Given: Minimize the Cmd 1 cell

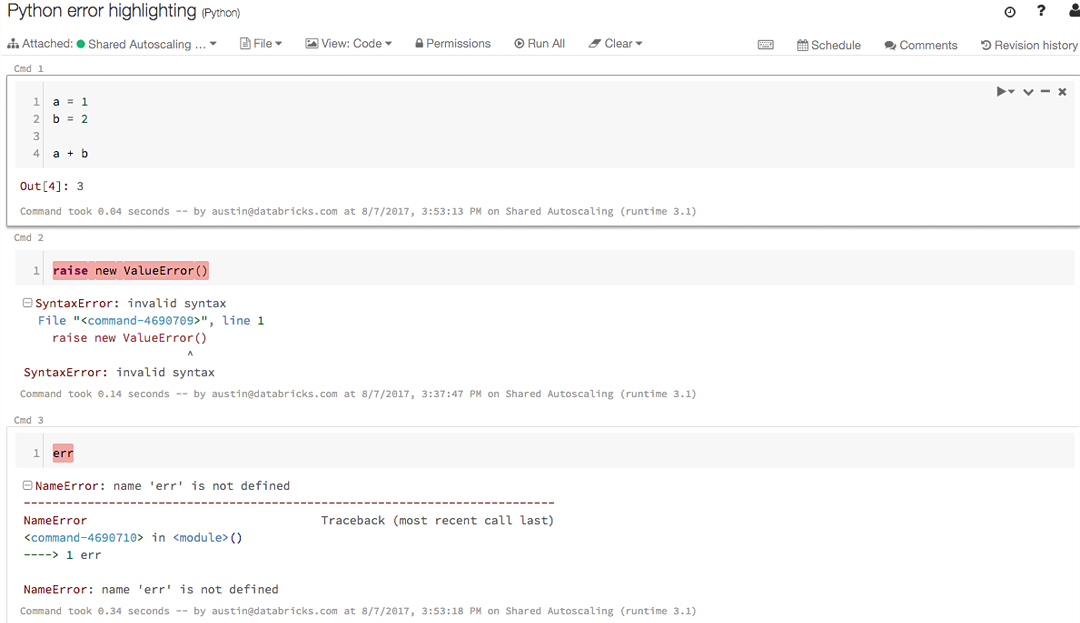Looking at the screenshot, I should pos(1045,91).
